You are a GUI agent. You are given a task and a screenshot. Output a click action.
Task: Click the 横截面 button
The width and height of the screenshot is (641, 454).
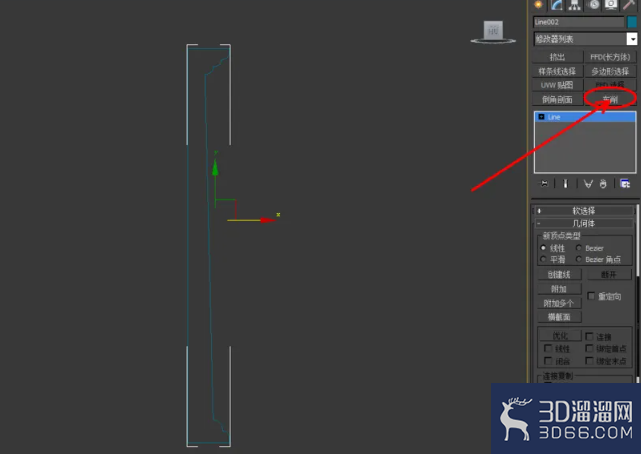[559, 317]
